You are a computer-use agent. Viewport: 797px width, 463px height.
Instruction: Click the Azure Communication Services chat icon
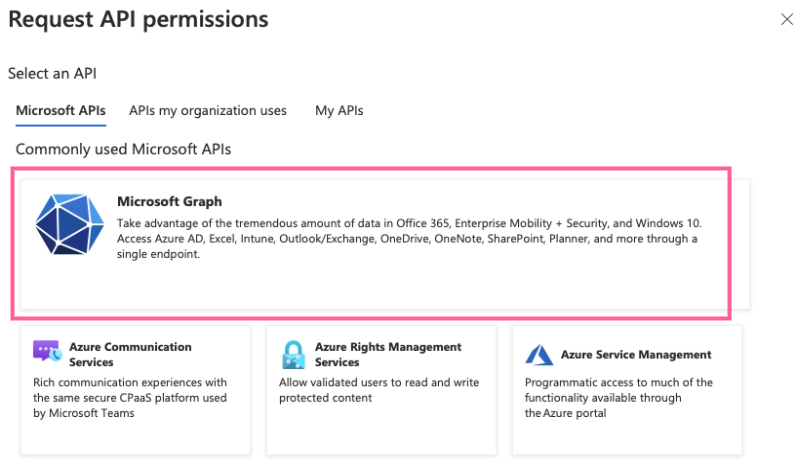(x=47, y=352)
